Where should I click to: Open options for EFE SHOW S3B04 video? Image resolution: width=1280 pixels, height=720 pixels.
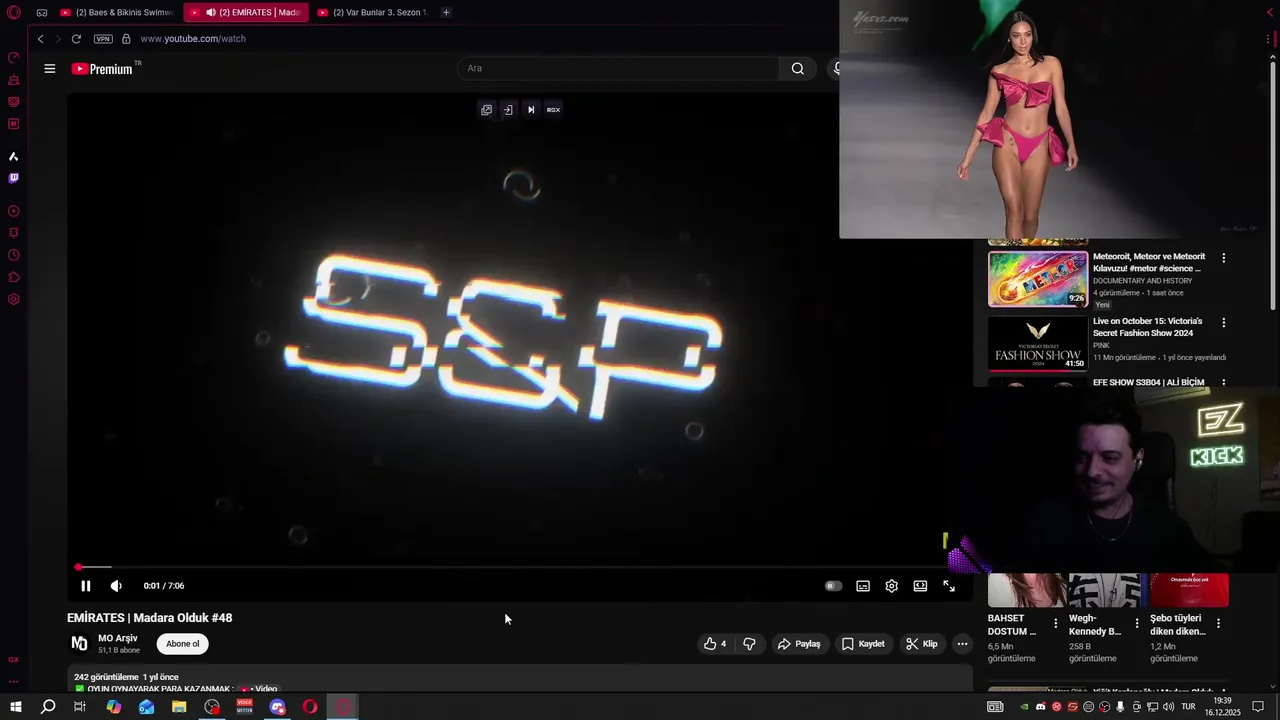[x=1223, y=383]
